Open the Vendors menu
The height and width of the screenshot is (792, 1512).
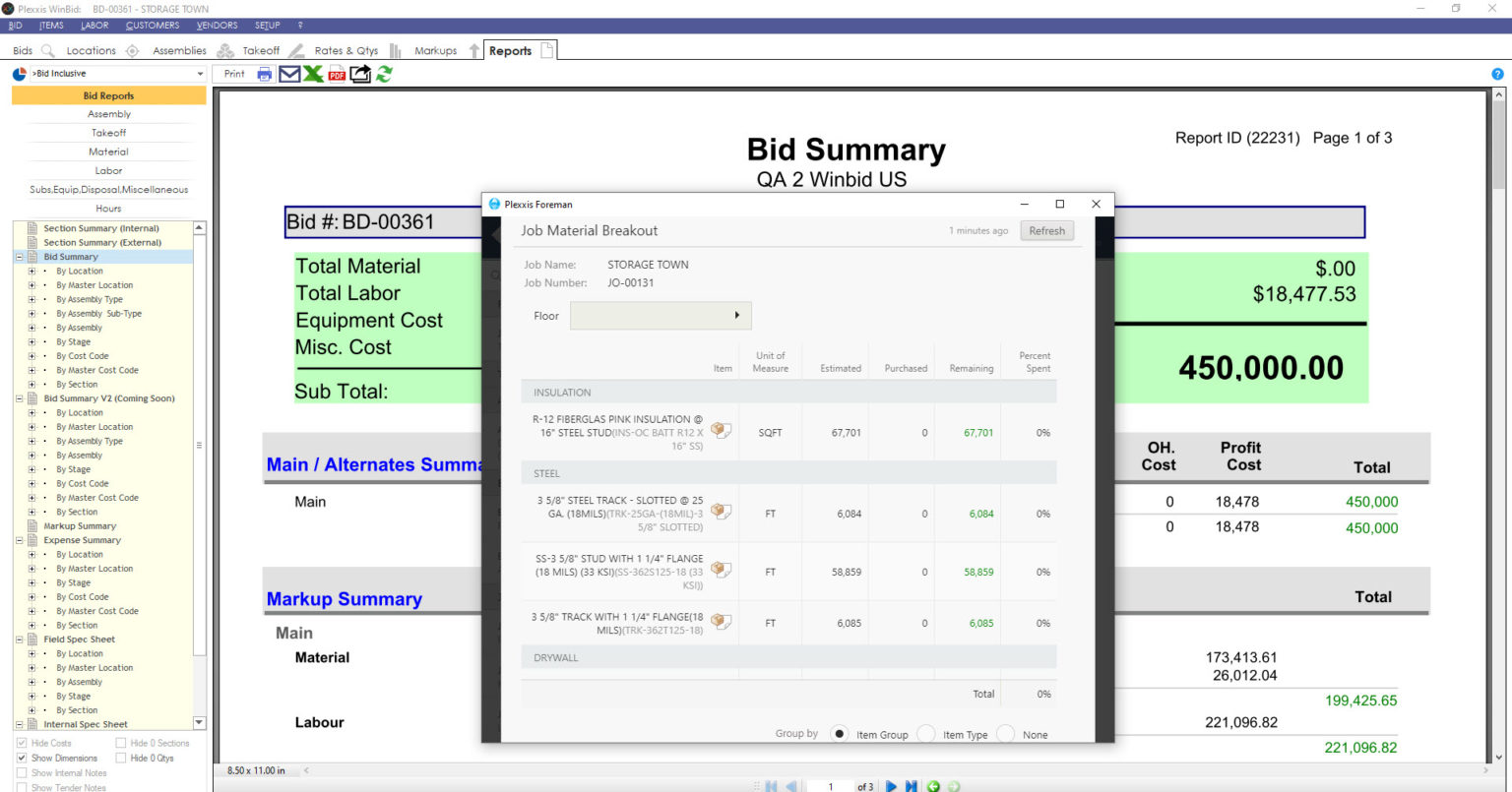click(217, 26)
